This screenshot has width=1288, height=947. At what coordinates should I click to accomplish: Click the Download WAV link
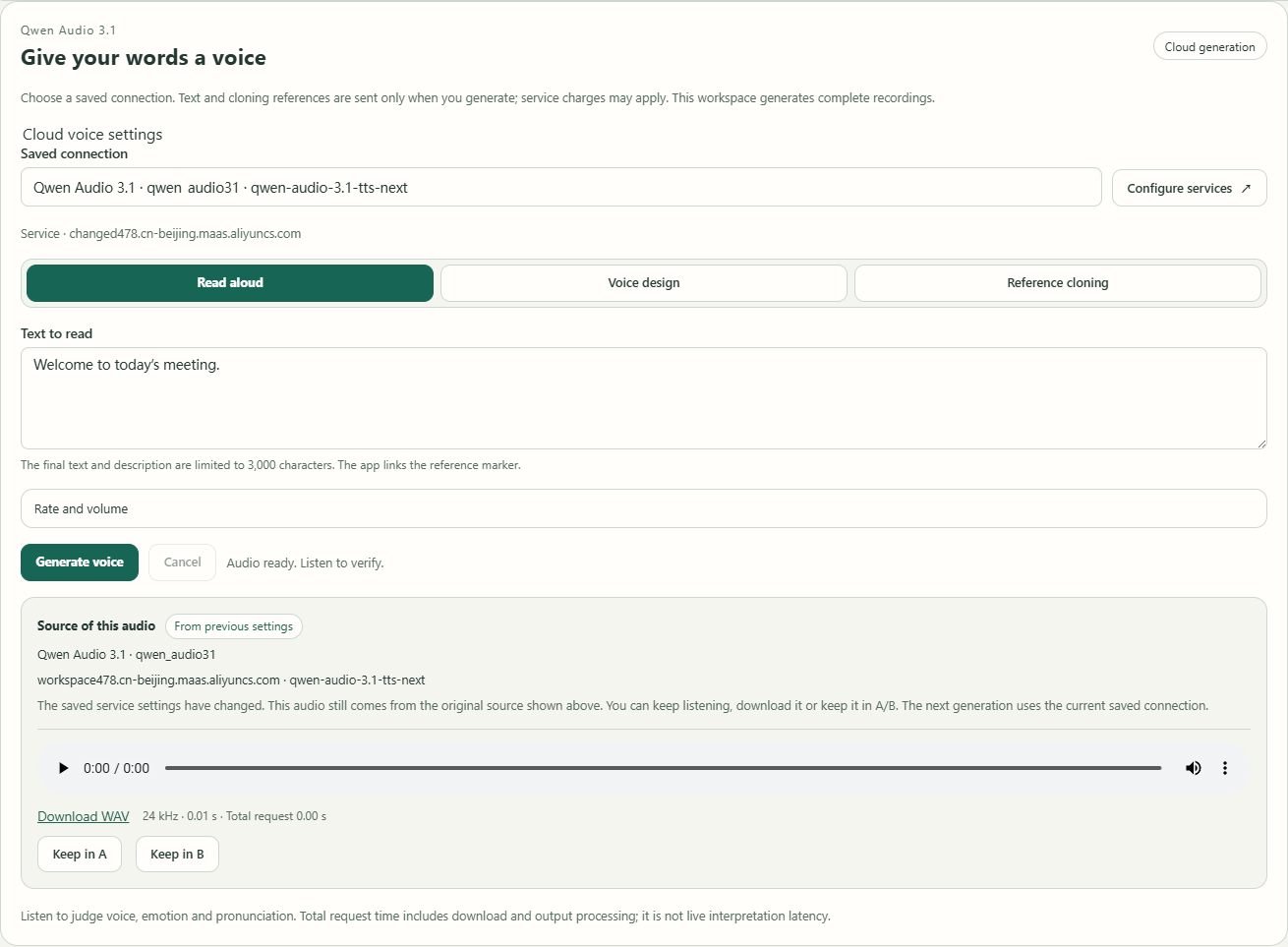click(84, 816)
